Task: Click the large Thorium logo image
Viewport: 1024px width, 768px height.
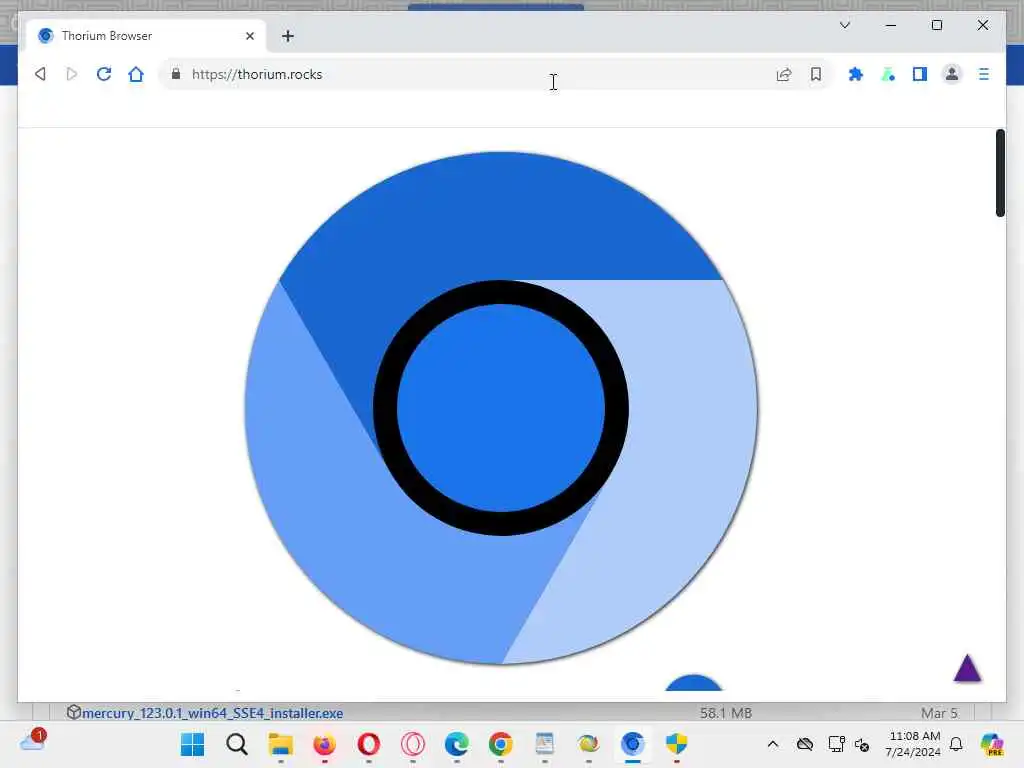Action: click(x=501, y=408)
